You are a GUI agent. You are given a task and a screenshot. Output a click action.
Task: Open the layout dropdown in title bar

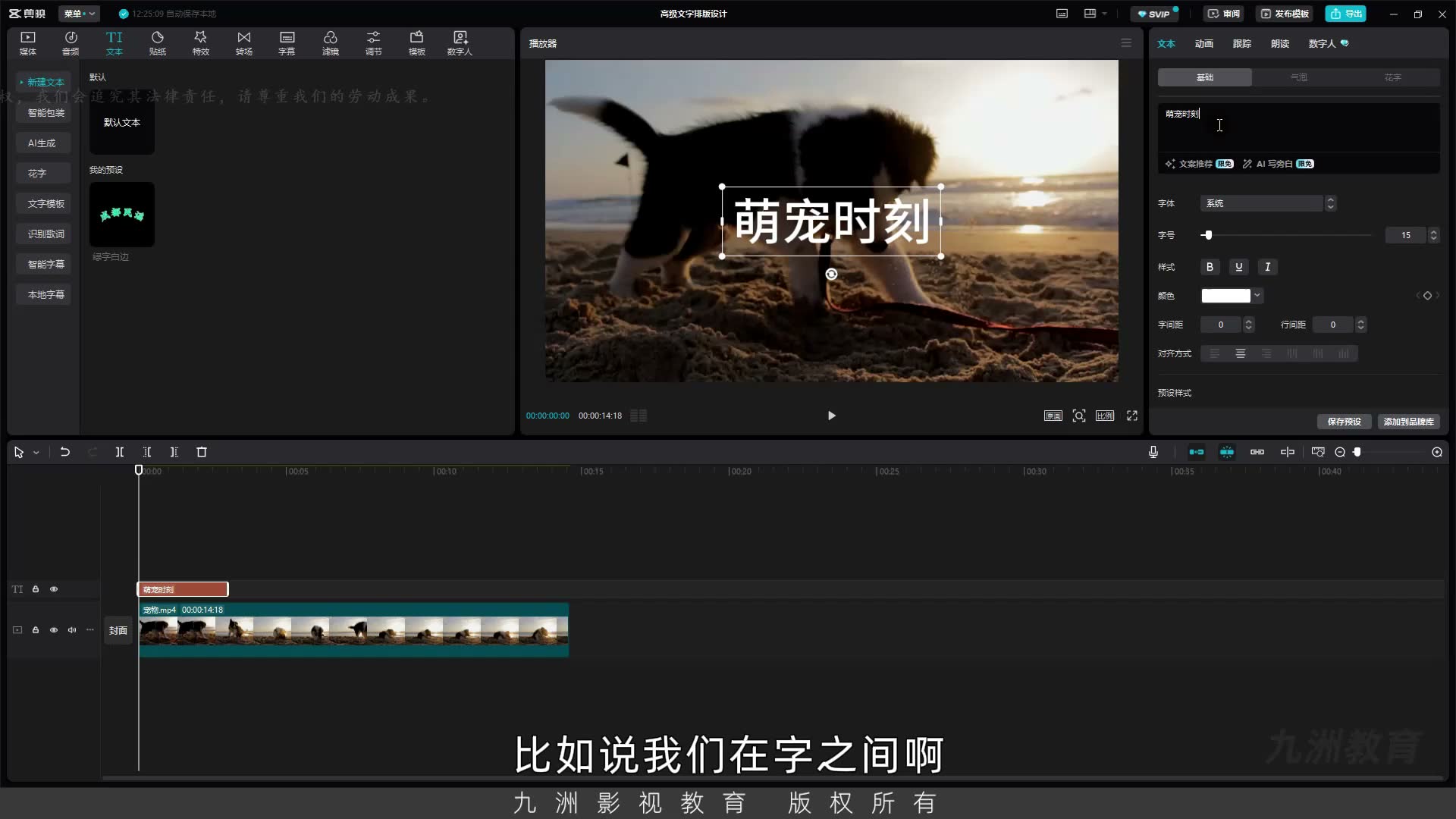(x=1095, y=14)
